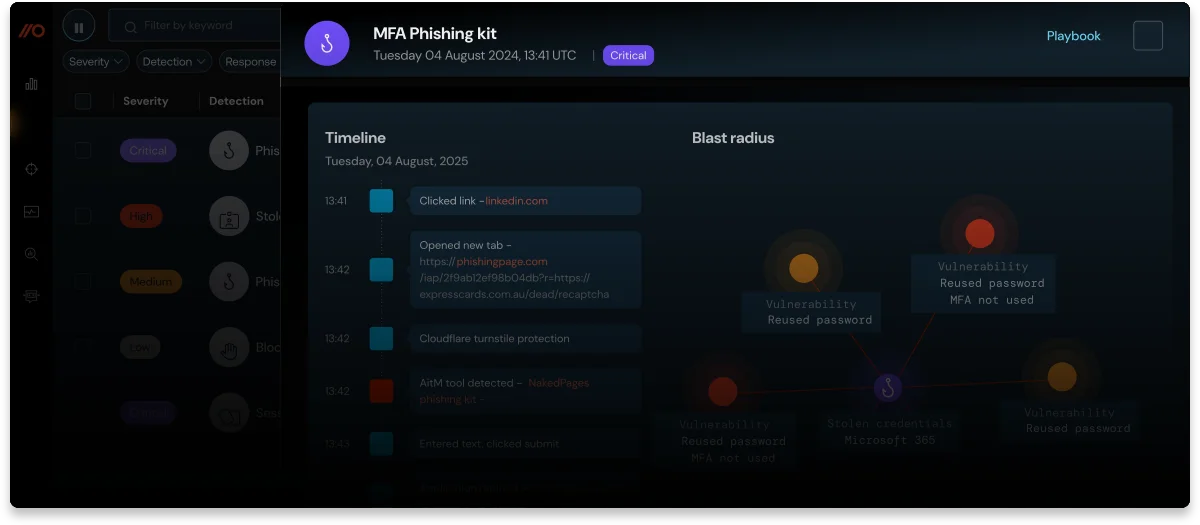The height and width of the screenshot is (525, 1200).
Task: Open the activity monitor sidebar icon
Action: [31, 212]
